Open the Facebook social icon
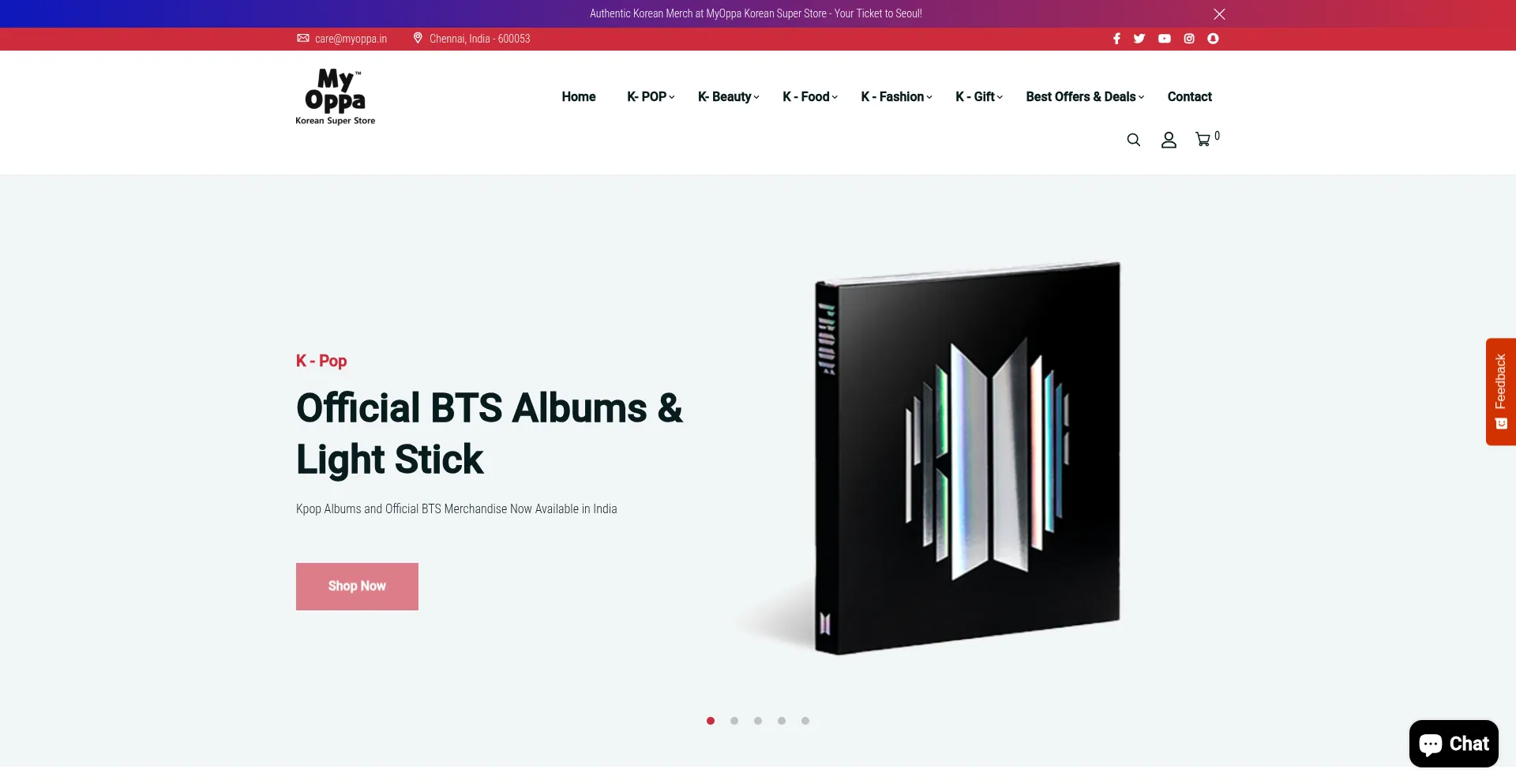1516x784 pixels. [x=1116, y=39]
